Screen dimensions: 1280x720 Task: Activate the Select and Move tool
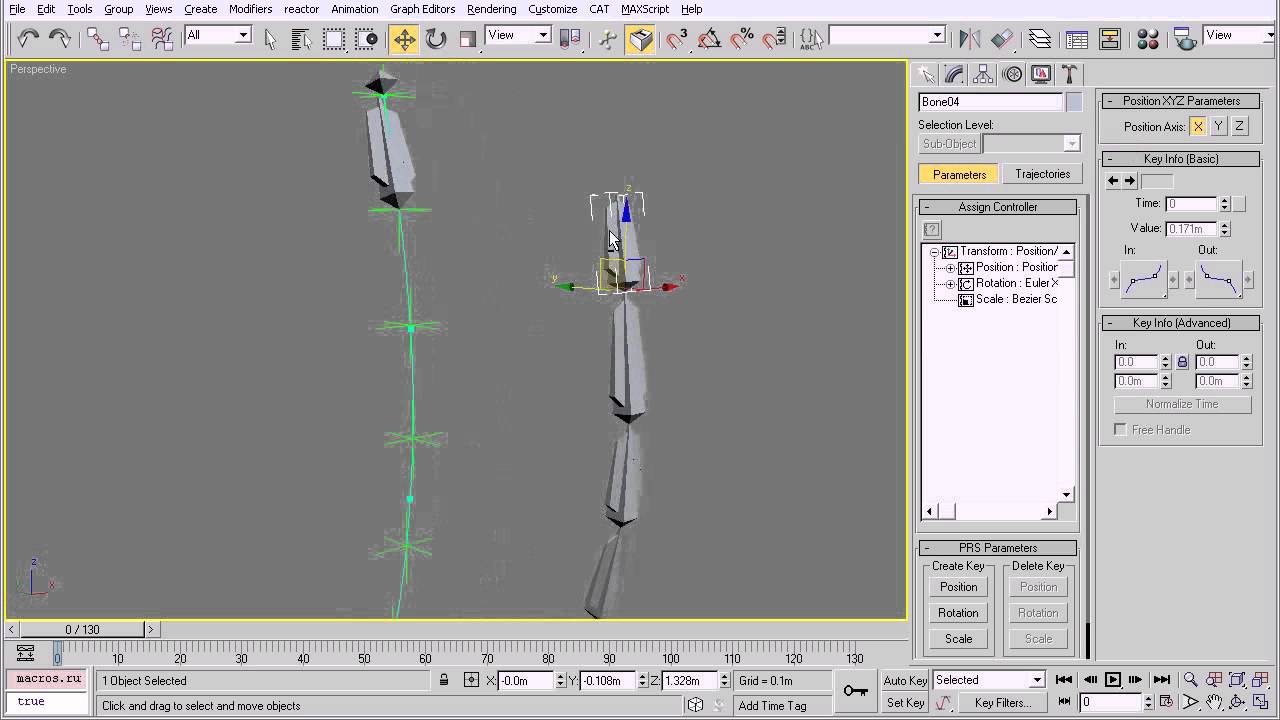404,39
